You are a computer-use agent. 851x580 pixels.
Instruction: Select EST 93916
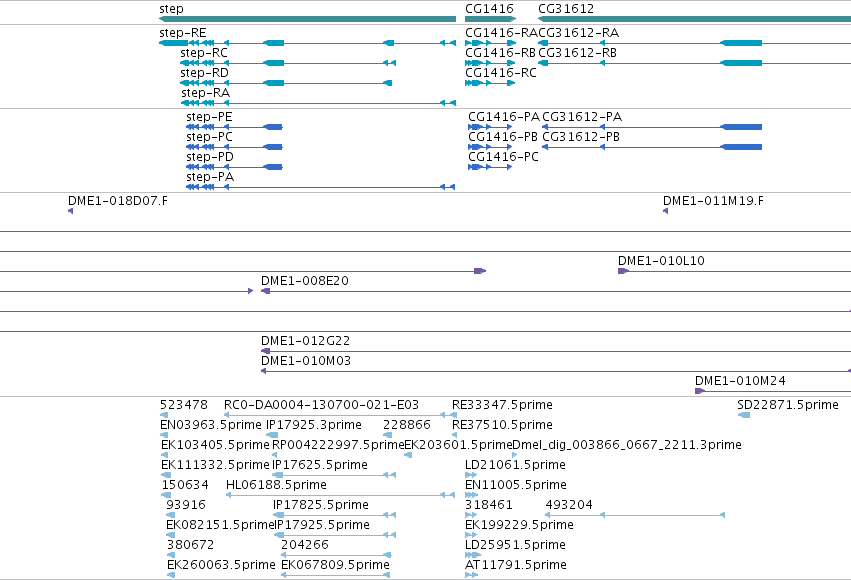click(186, 505)
